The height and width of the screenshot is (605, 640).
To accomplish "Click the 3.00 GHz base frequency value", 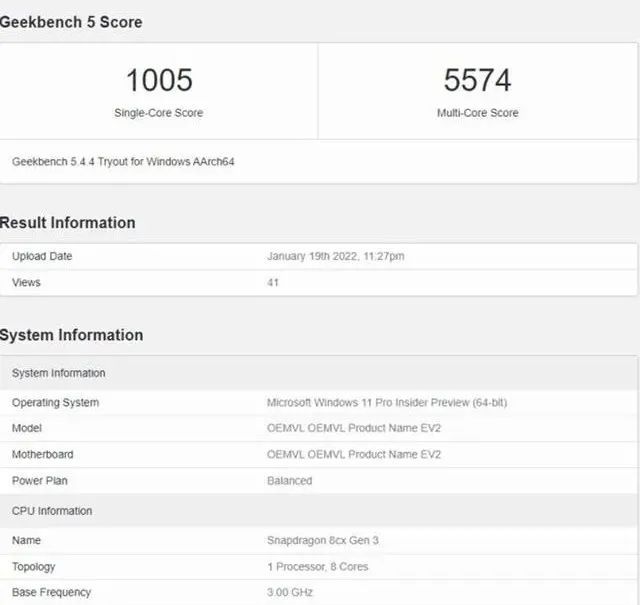I will (290, 592).
